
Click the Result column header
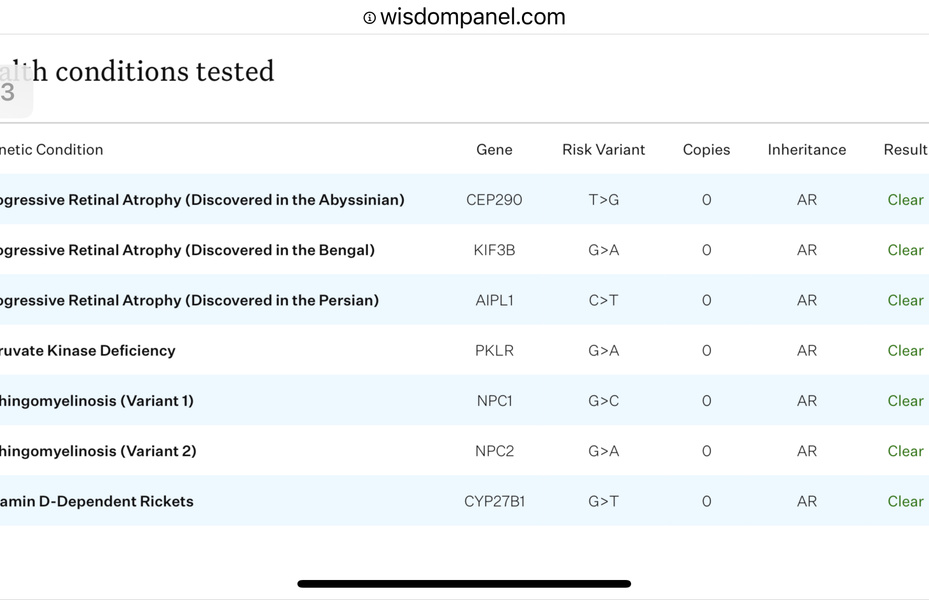(905, 150)
